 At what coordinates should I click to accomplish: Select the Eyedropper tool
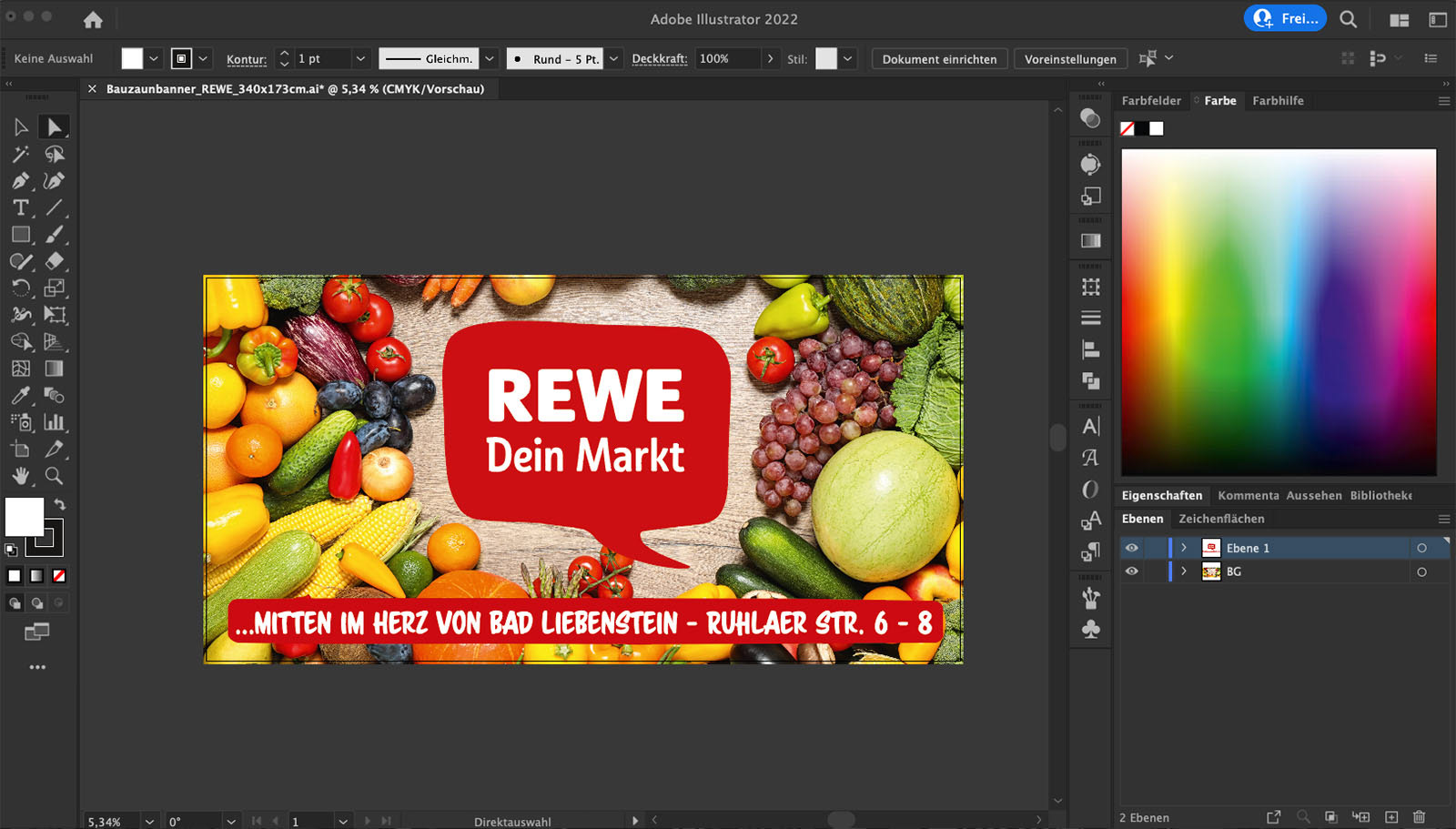[x=21, y=395]
